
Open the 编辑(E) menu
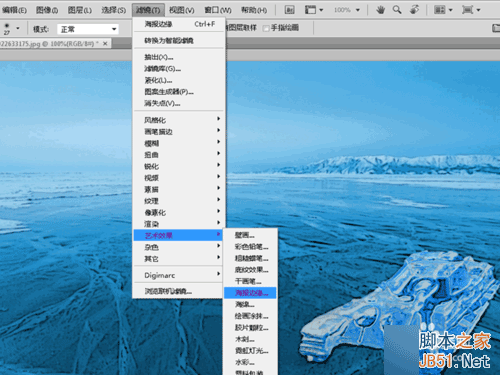[x=14, y=10]
